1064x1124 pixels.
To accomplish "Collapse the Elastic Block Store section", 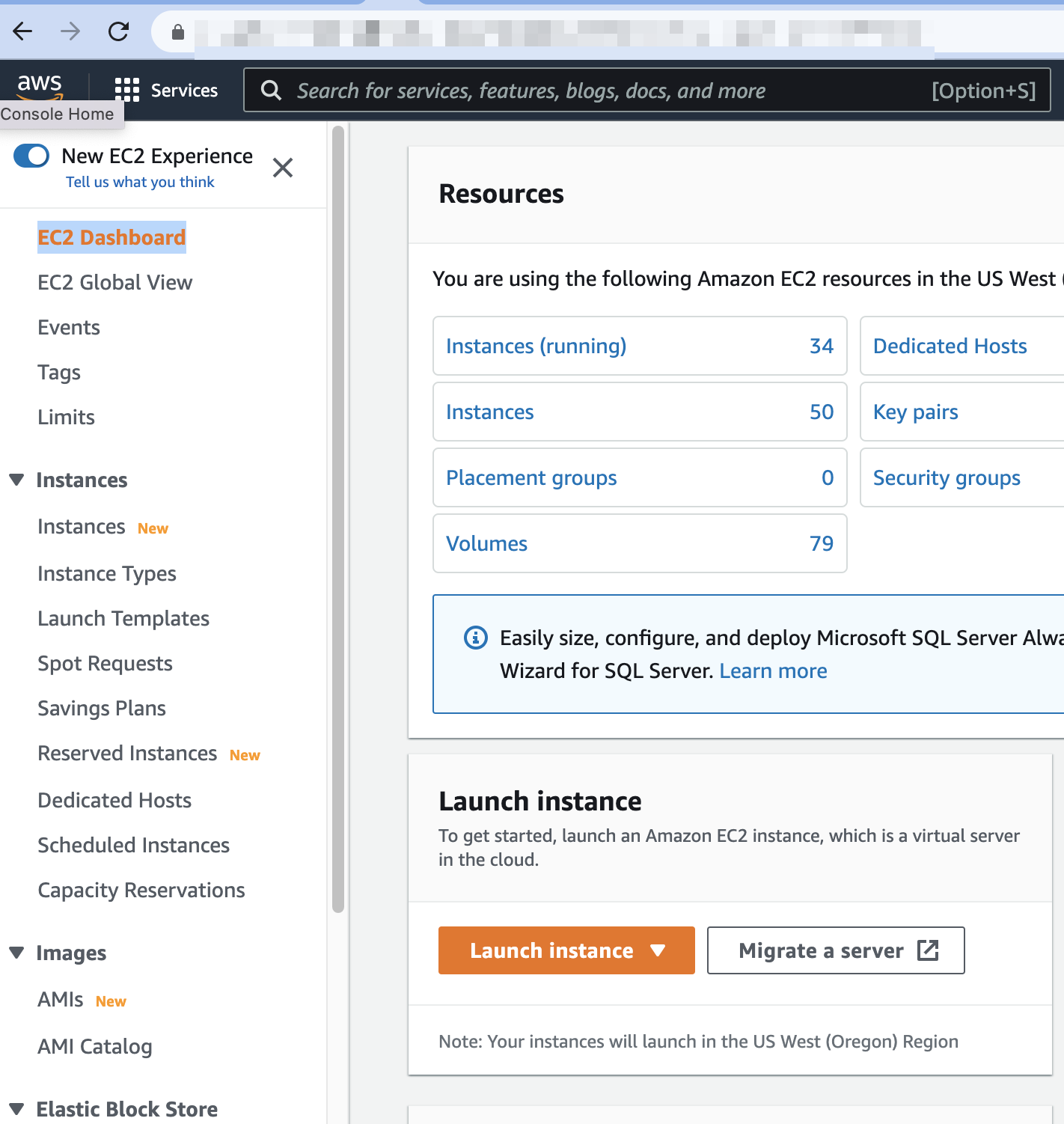I will pyautogui.click(x=16, y=1108).
